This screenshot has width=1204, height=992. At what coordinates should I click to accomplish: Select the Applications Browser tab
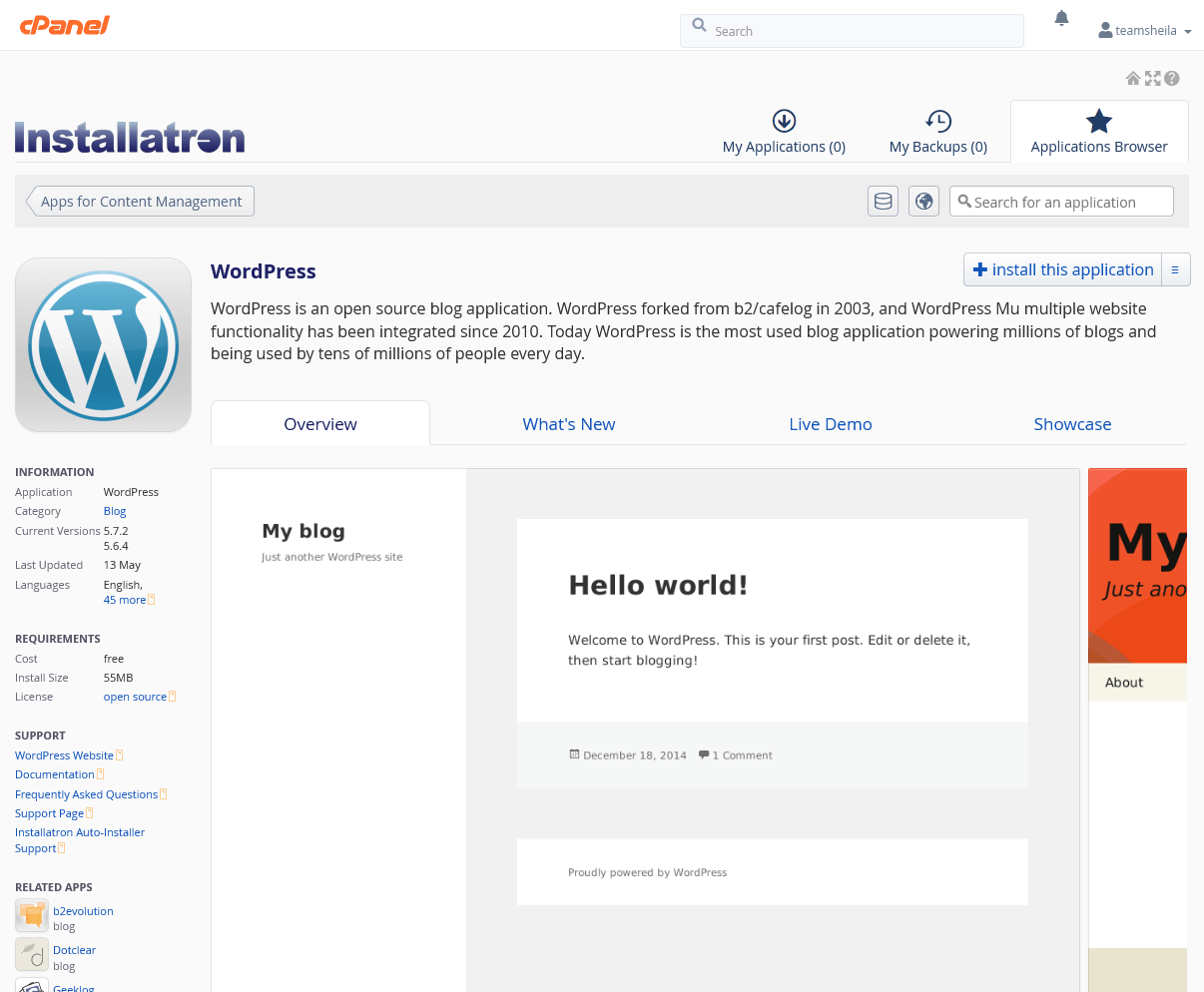pyautogui.click(x=1099, y=132)
